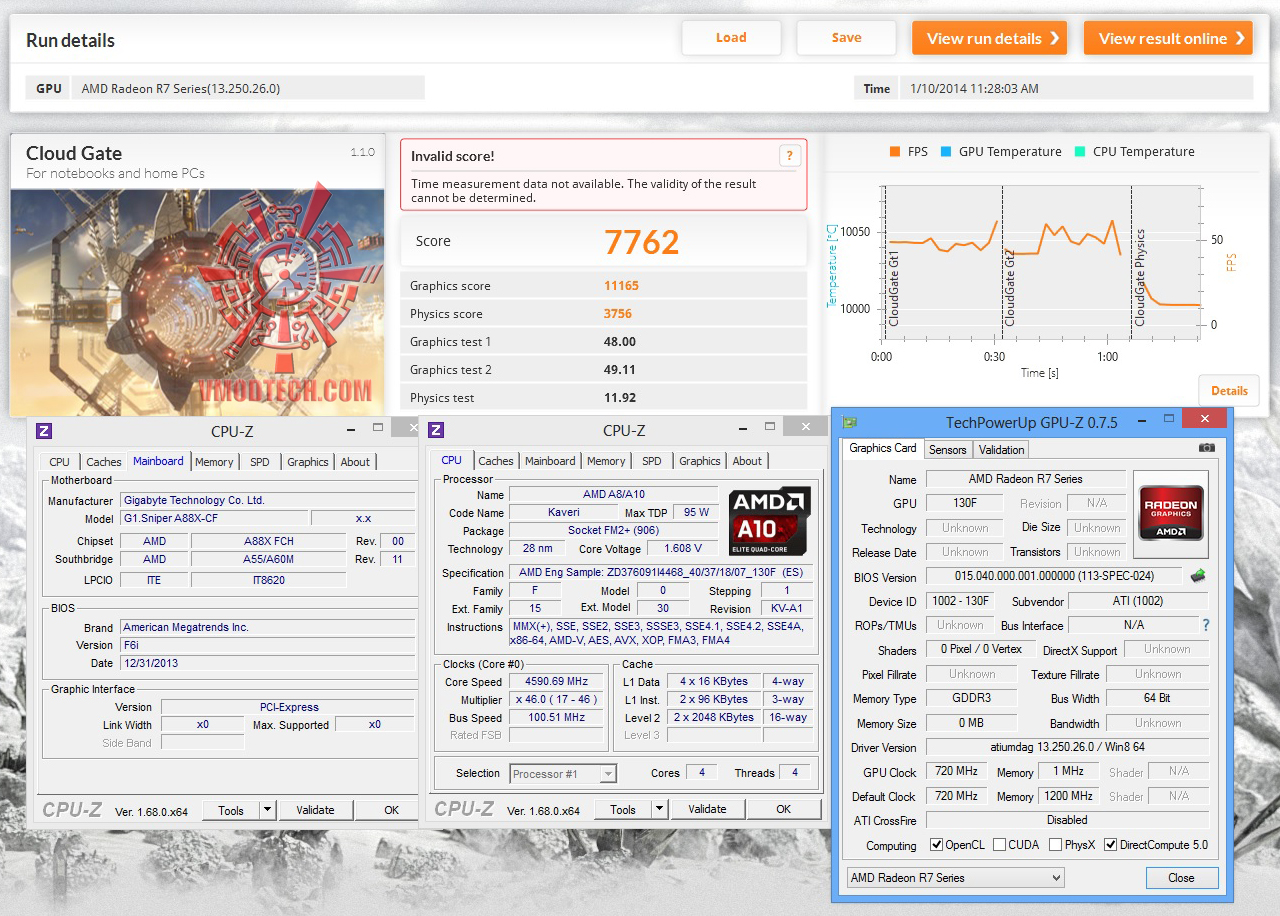Click the Model field G1.Sniper A88X-CF
The width and height of the screenshot is (1280, 916).
tap(214, 518)
